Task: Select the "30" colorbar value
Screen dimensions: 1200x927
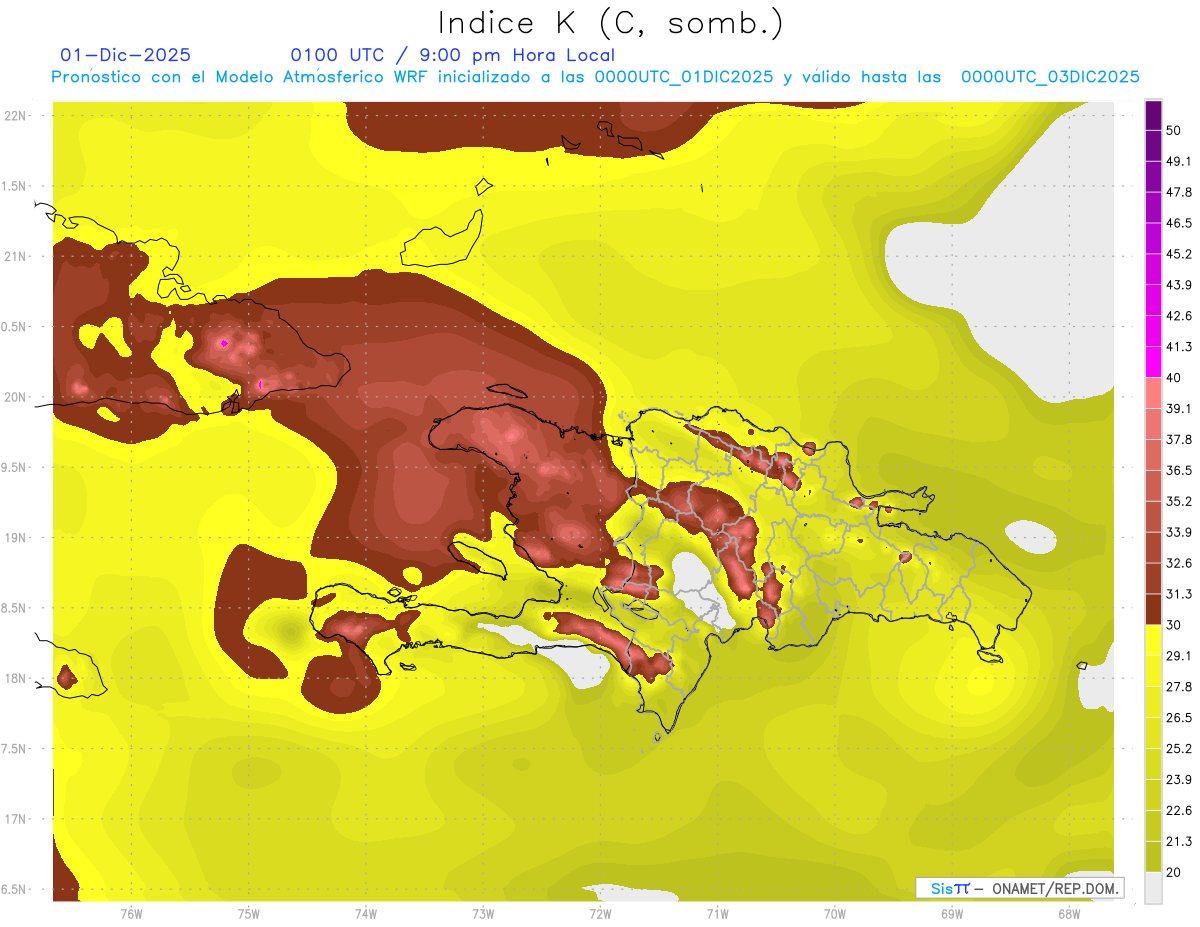Action: coord(1174,625)
